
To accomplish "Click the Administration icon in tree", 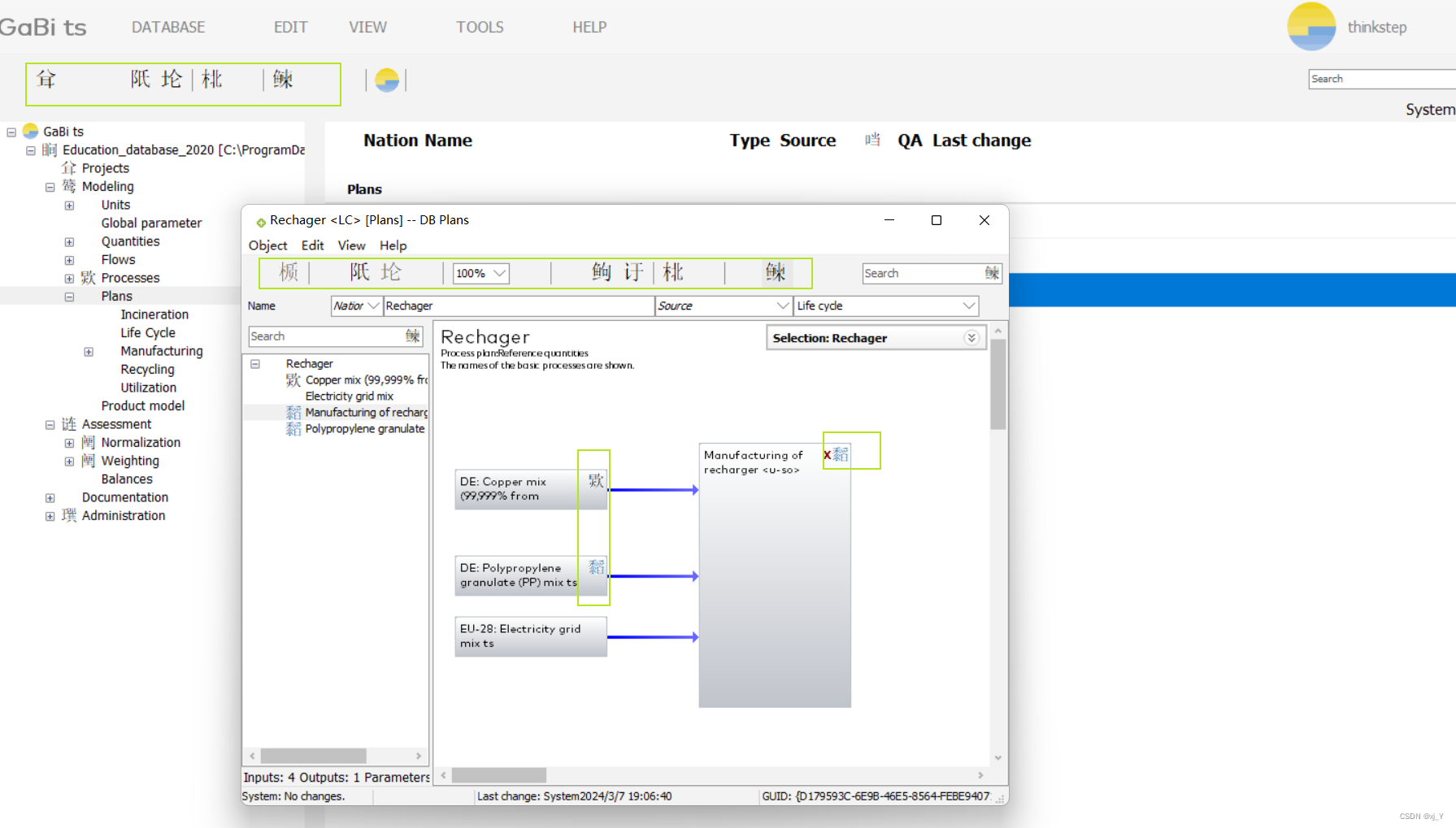I will click(x=69, y=515).
